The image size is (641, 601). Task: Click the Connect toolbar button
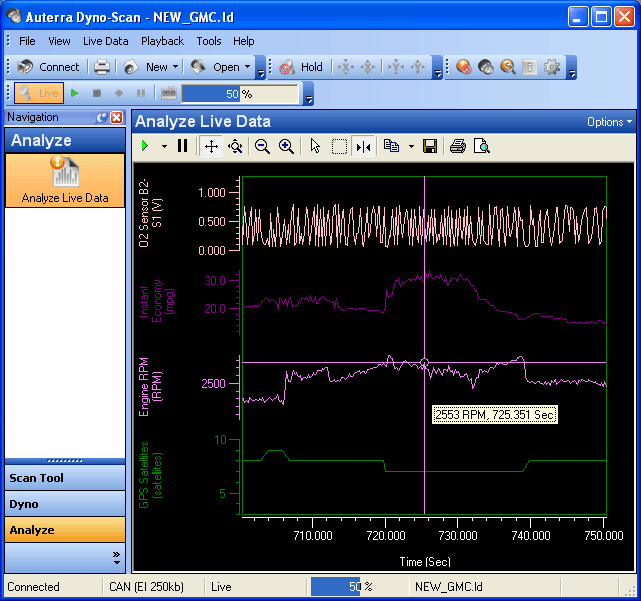pos(48,67)
